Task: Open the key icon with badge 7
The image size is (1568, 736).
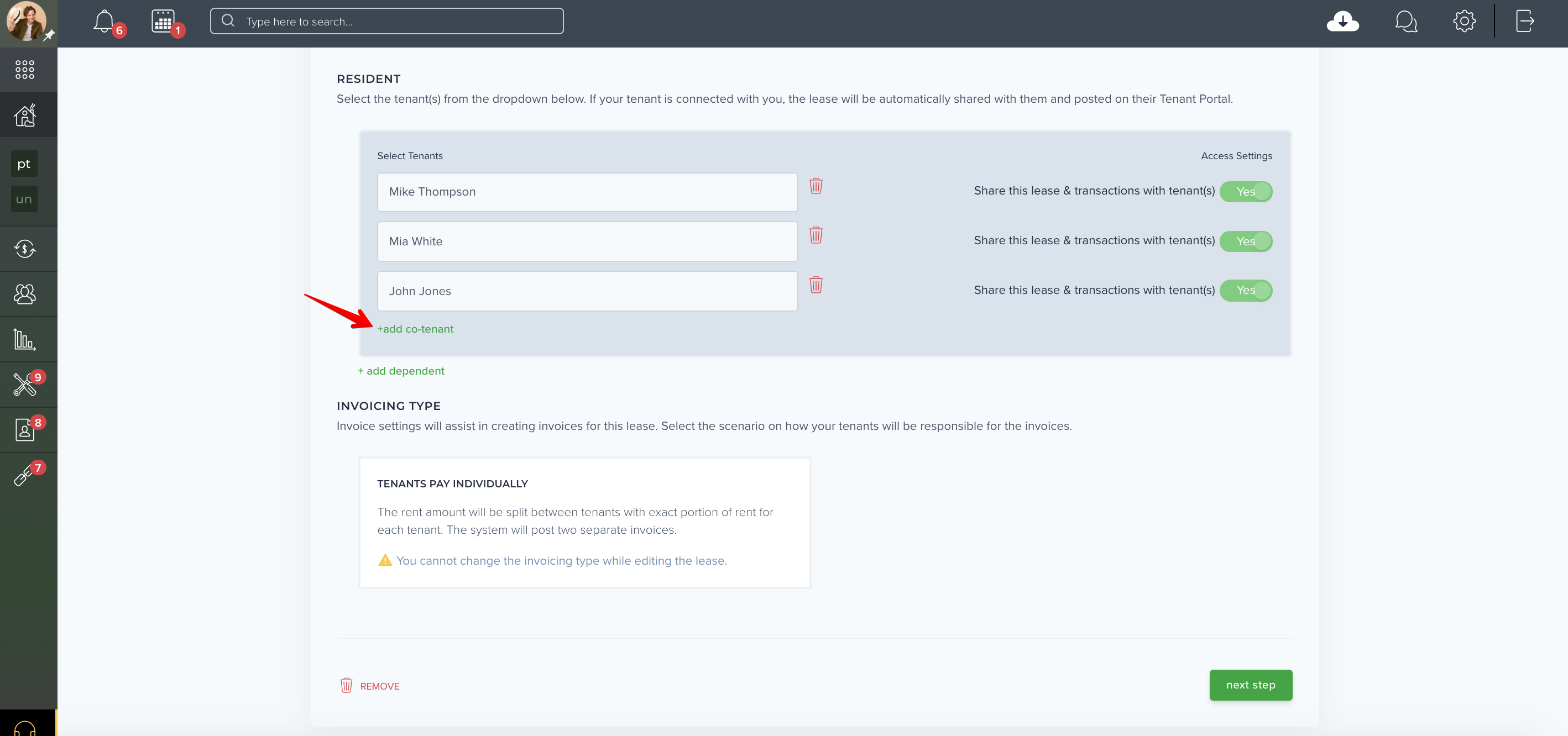Action: pyautogui.click(x=23, y=475)
